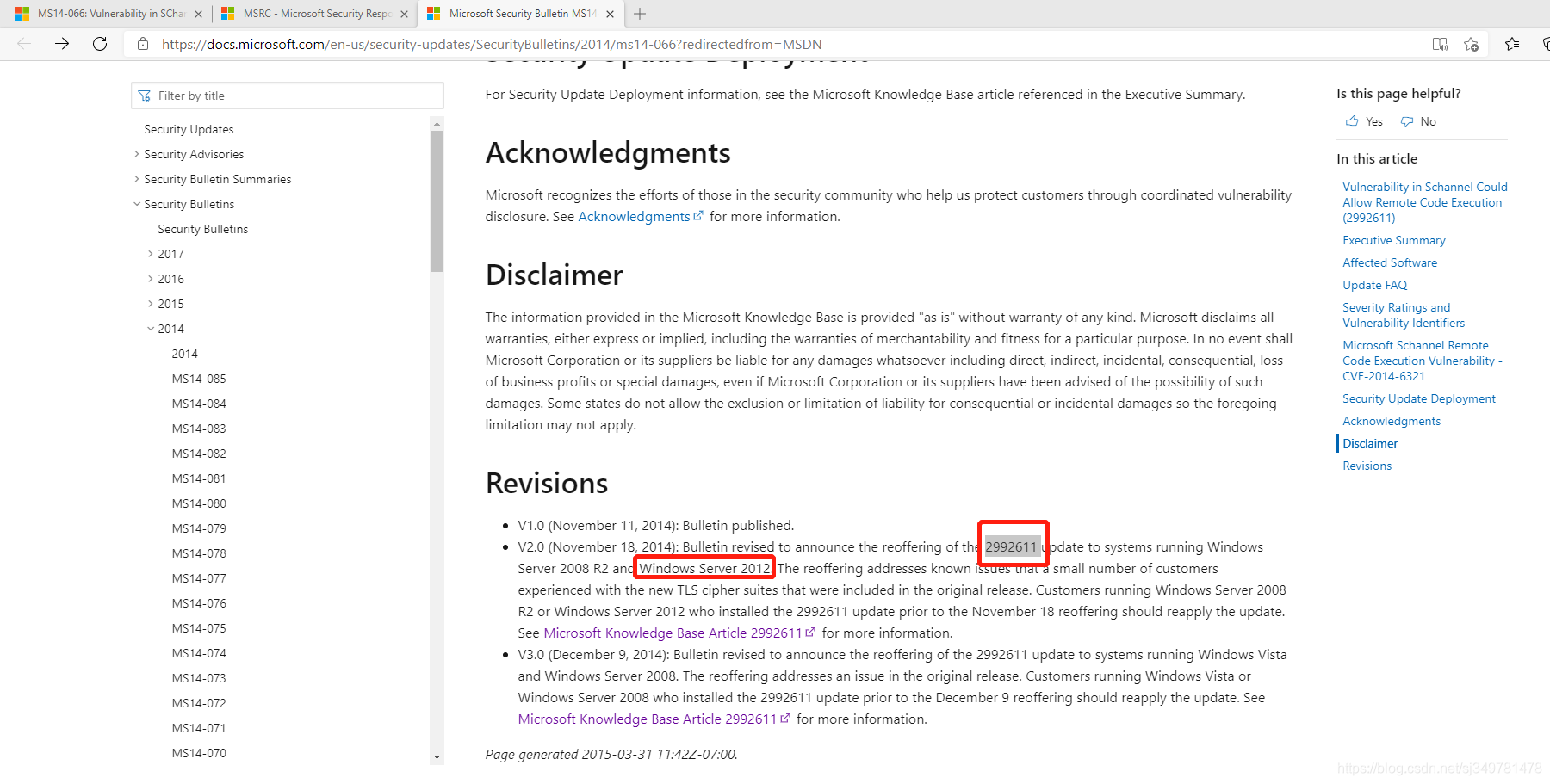The height and width of the screenshot is (784, 1550).
Task: Open the 2014 child item in sidebar
Action: 184,354
